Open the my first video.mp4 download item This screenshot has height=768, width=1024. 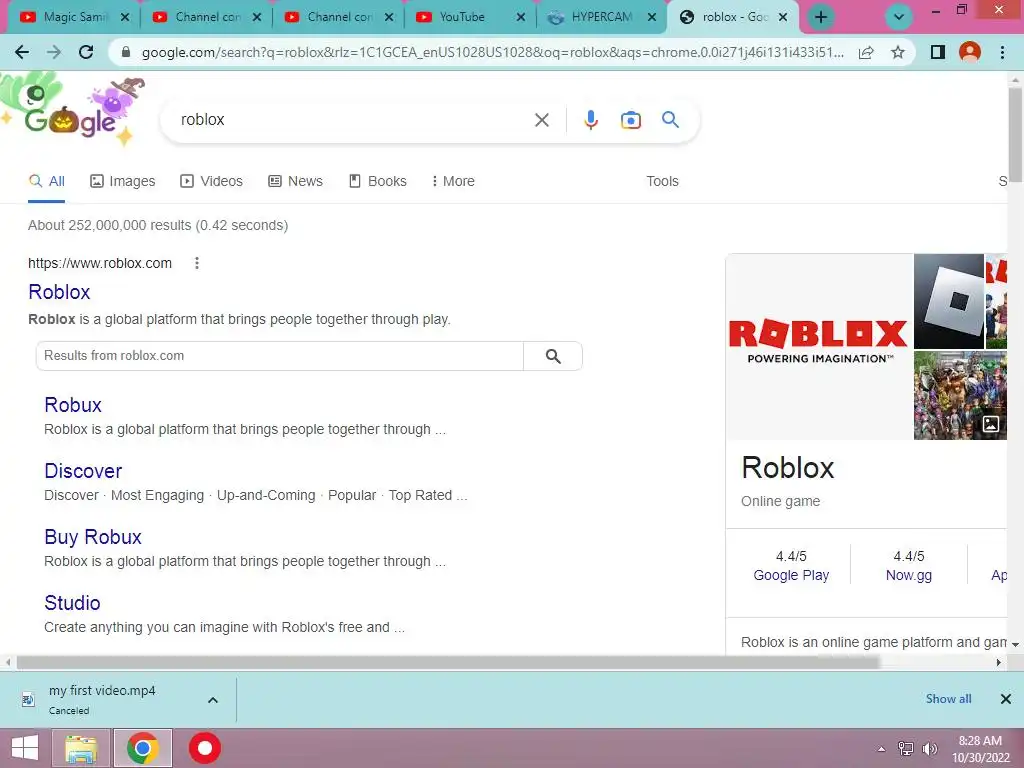coord(102,699)
